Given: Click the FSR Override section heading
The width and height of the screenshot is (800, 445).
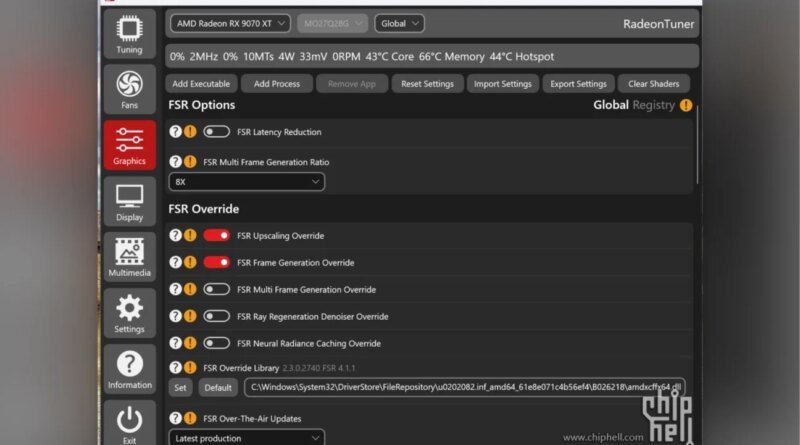Looking at the screenshot, I should coord(204,209).
